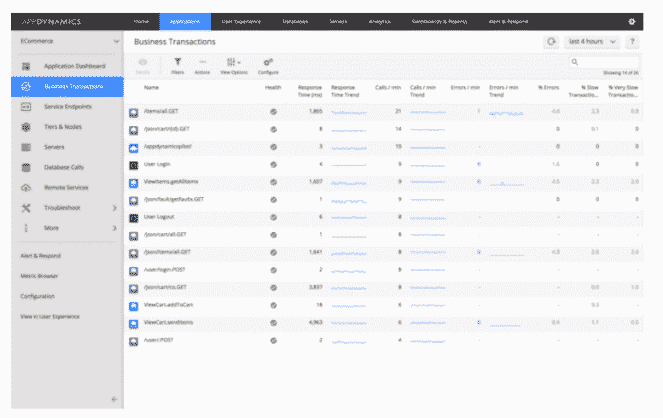Sort by the Health column header
Screen dimensions: 663x418
(273, 87)
